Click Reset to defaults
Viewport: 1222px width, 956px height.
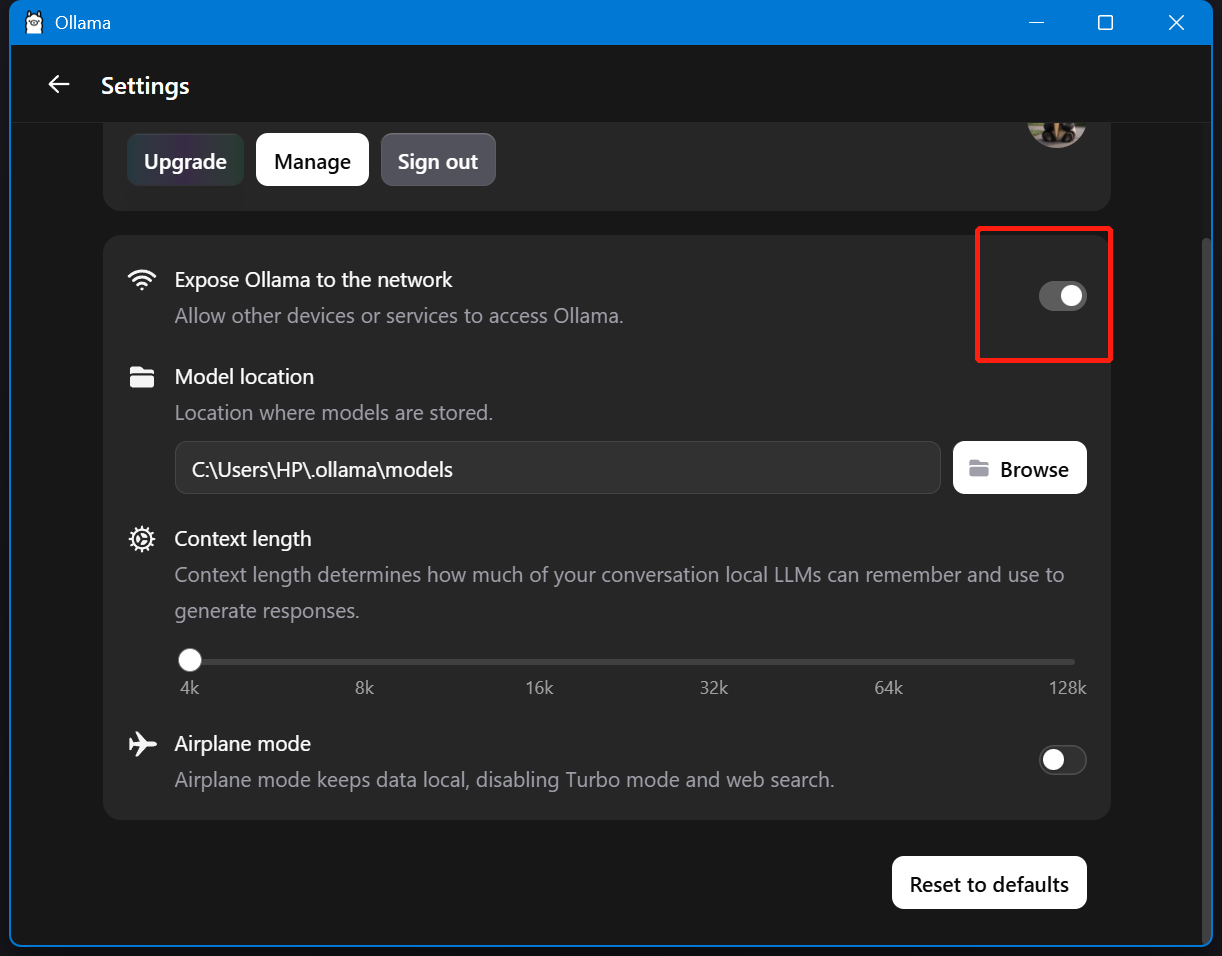pyautogui.click(x=989, y=883)
